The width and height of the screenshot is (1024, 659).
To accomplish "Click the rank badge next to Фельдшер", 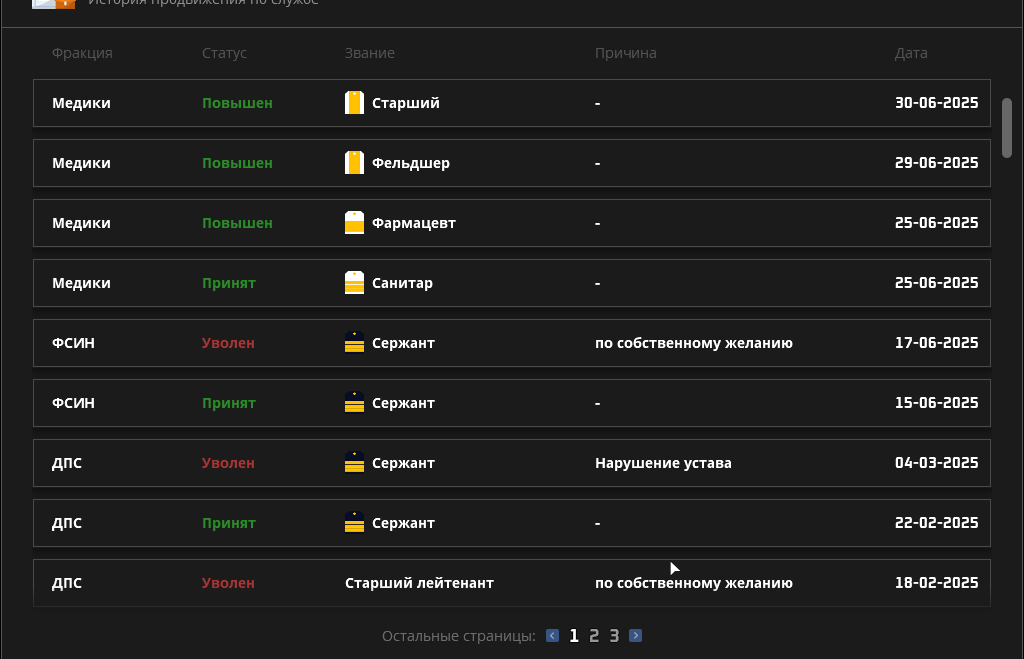I will tap(354, 163).
